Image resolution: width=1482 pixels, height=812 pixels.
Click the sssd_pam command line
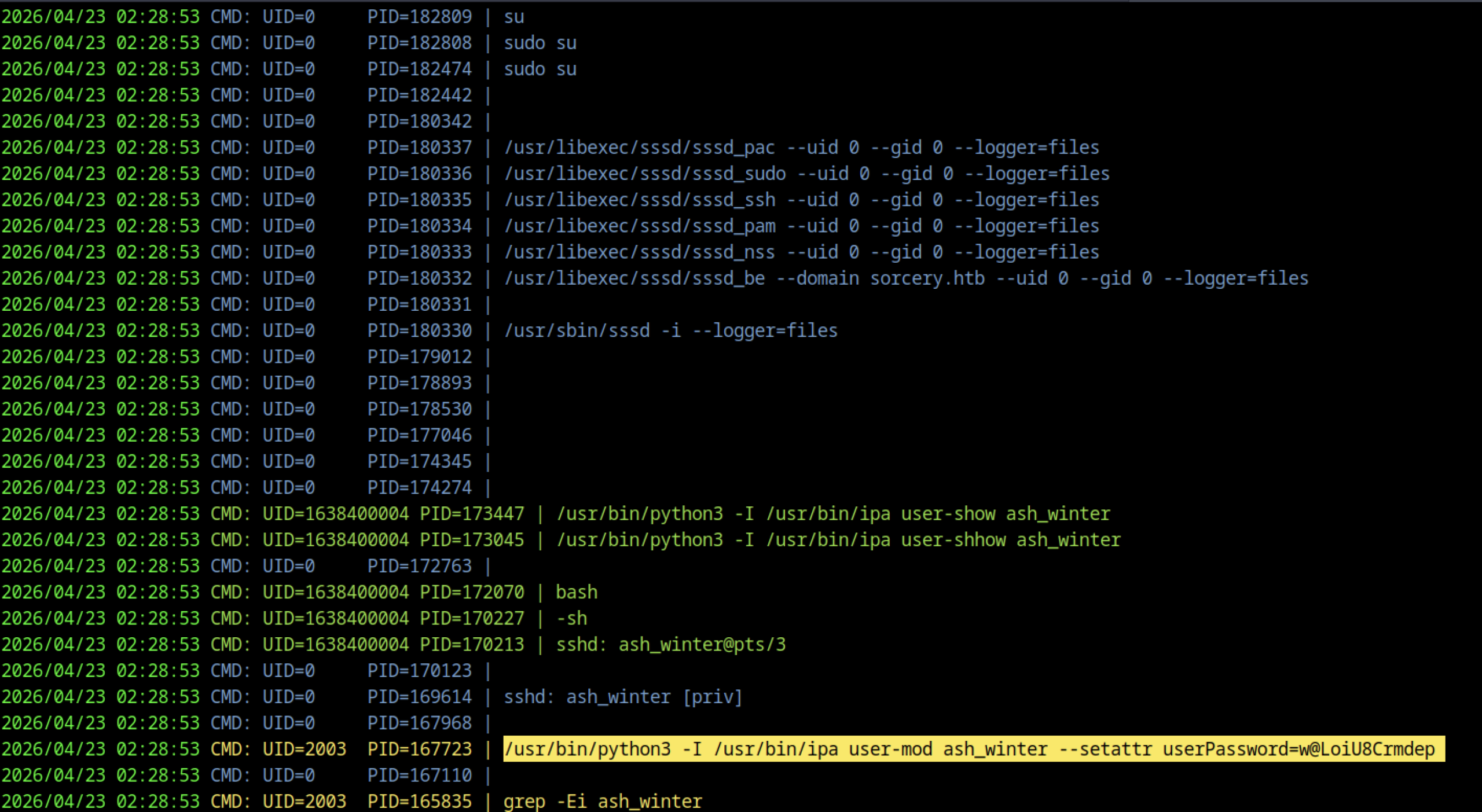point(801,226)
